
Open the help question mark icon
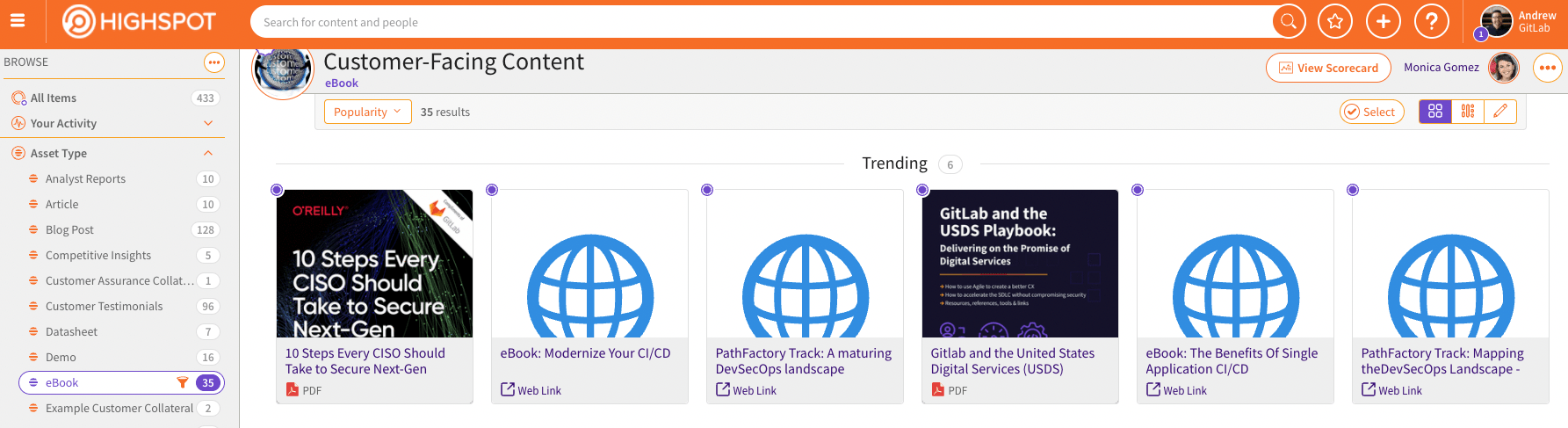click(x=1431, y=22)
